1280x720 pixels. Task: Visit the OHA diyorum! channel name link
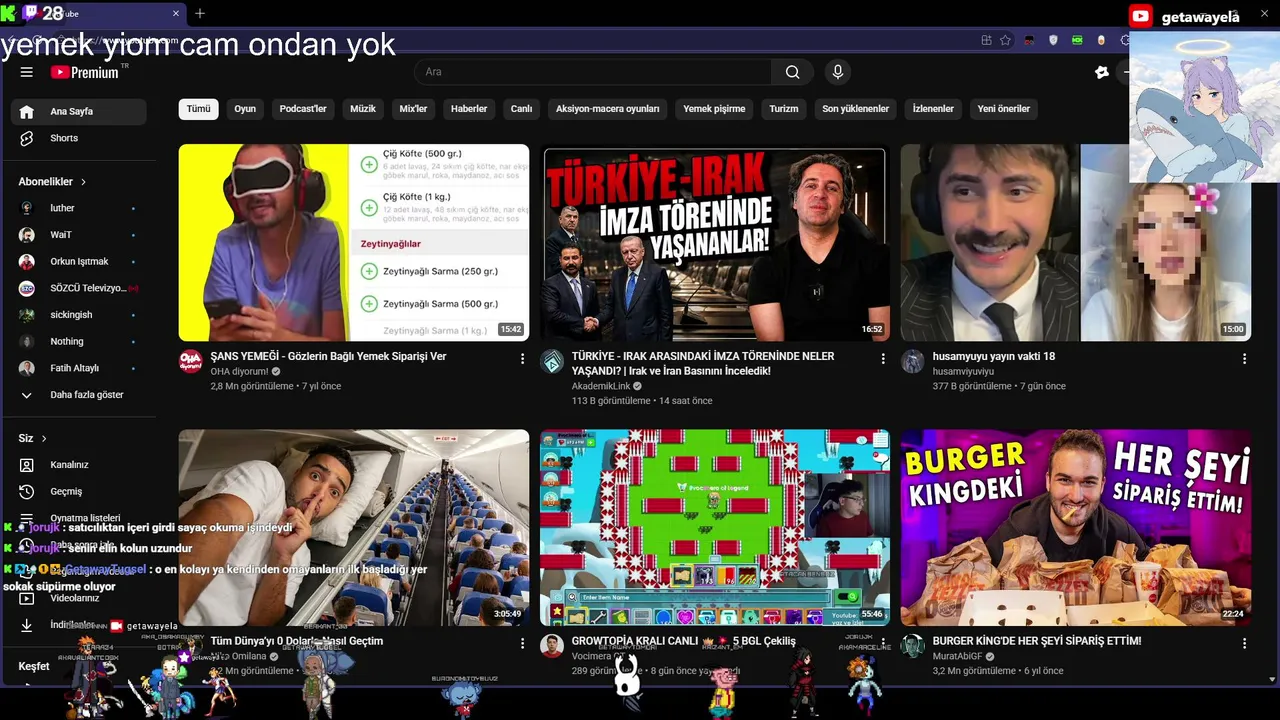pyautogui.click(x=239, y=372)
